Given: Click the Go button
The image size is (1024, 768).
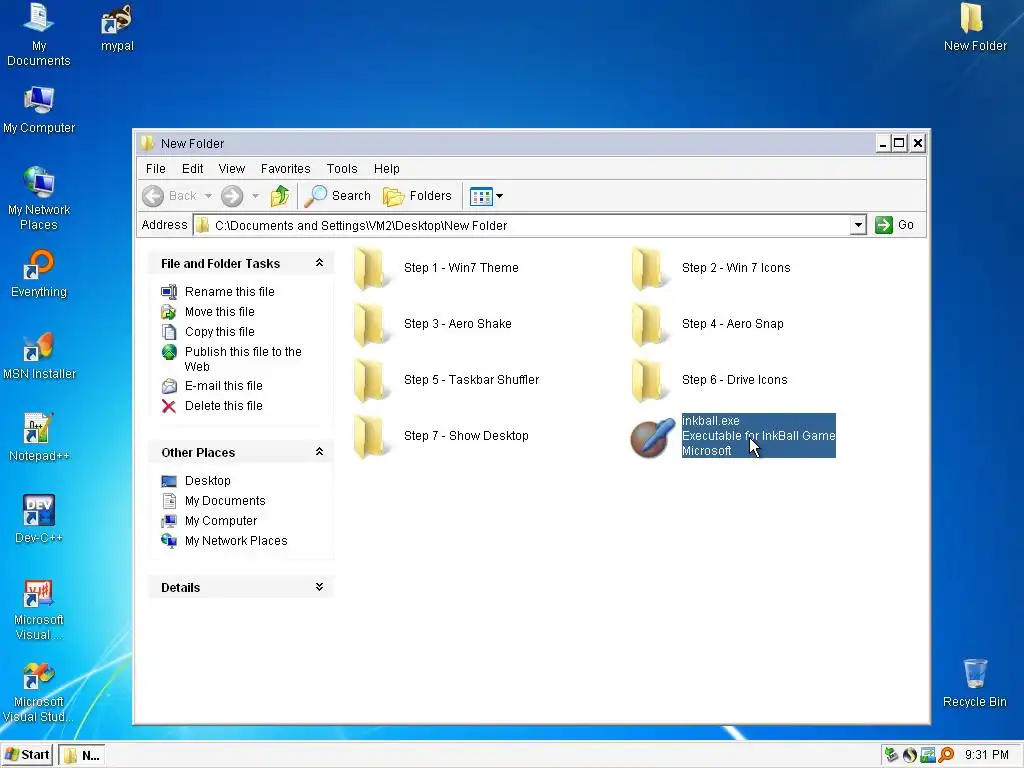Looking at the screenshot, I should (895, 225).
